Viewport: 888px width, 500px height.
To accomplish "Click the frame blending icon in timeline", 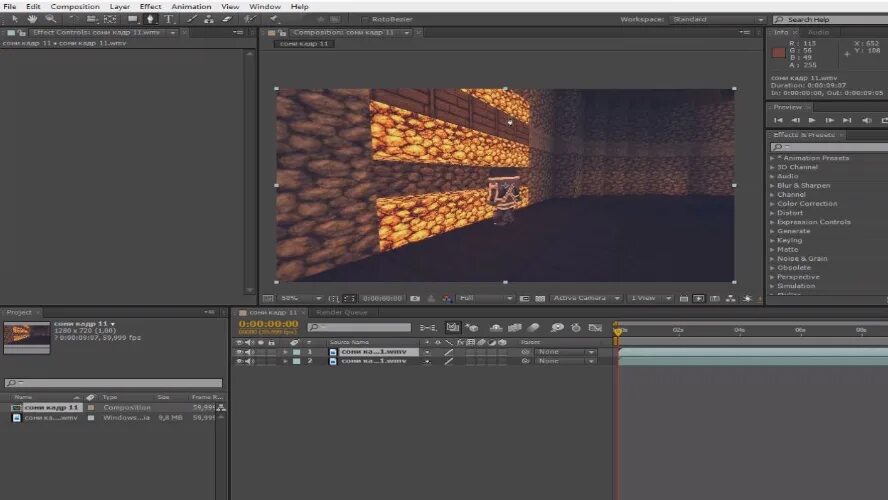I will pos(515,328).
